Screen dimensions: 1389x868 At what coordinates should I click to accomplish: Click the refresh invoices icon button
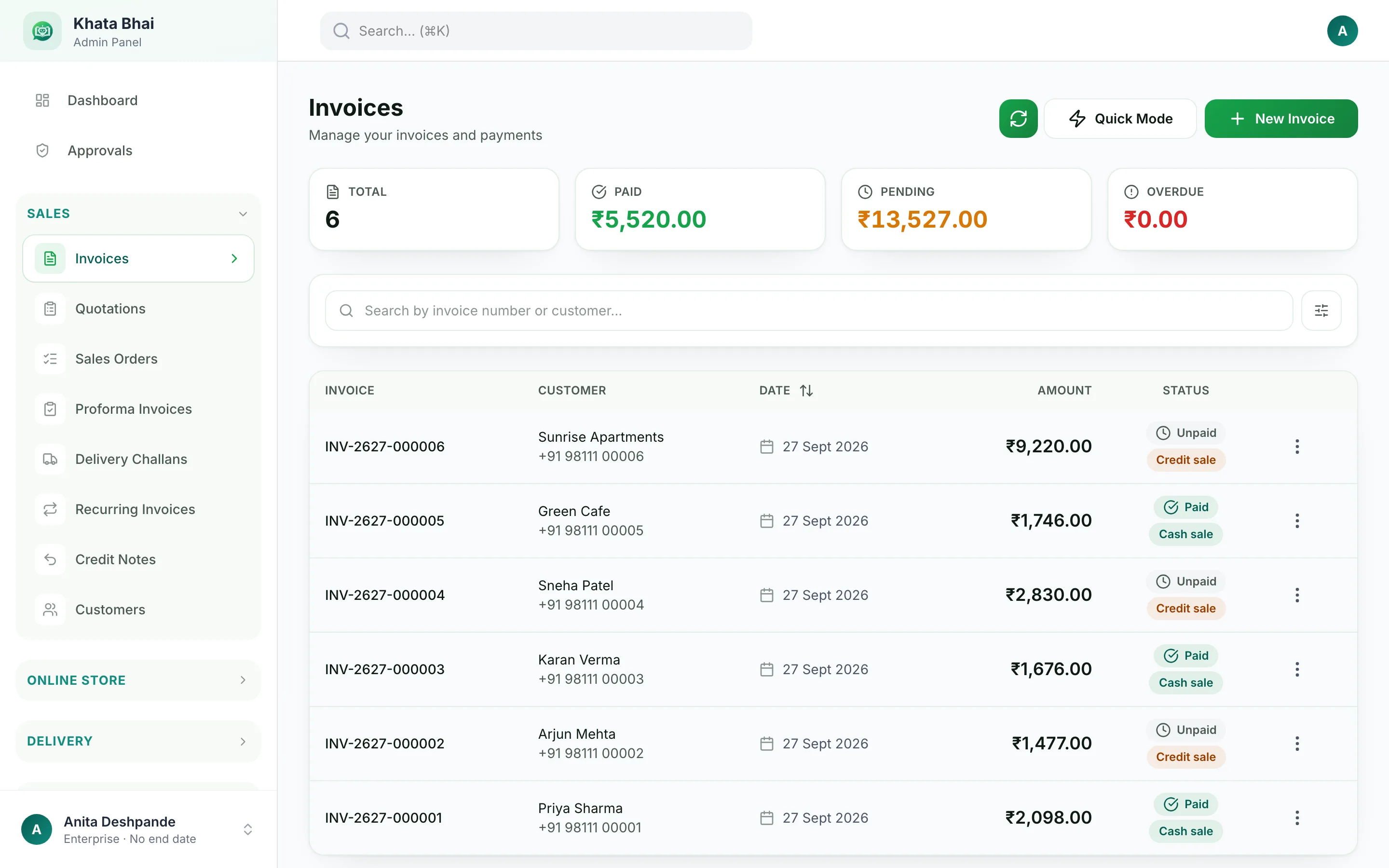(1018, 119)
